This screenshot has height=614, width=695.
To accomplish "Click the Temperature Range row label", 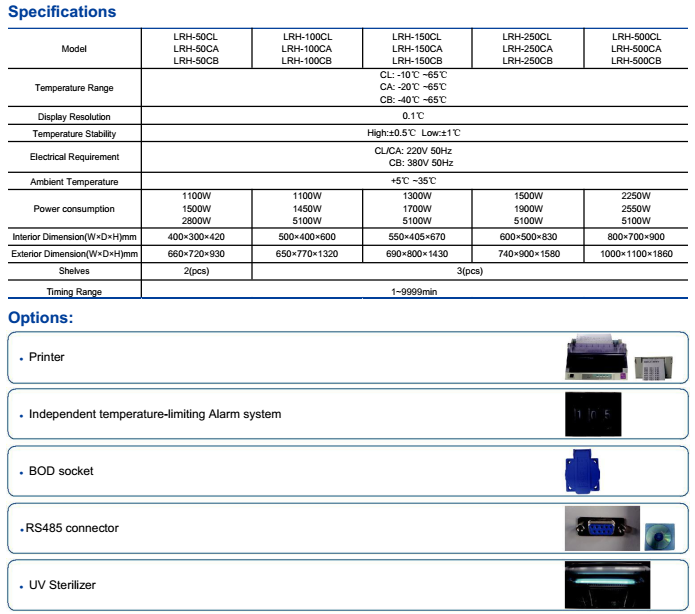I will [x=74, y=88].
